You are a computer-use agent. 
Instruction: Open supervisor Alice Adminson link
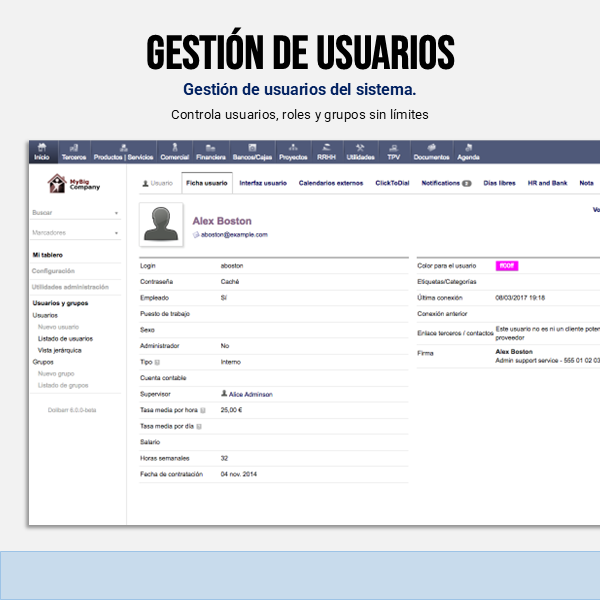(251, 394)
